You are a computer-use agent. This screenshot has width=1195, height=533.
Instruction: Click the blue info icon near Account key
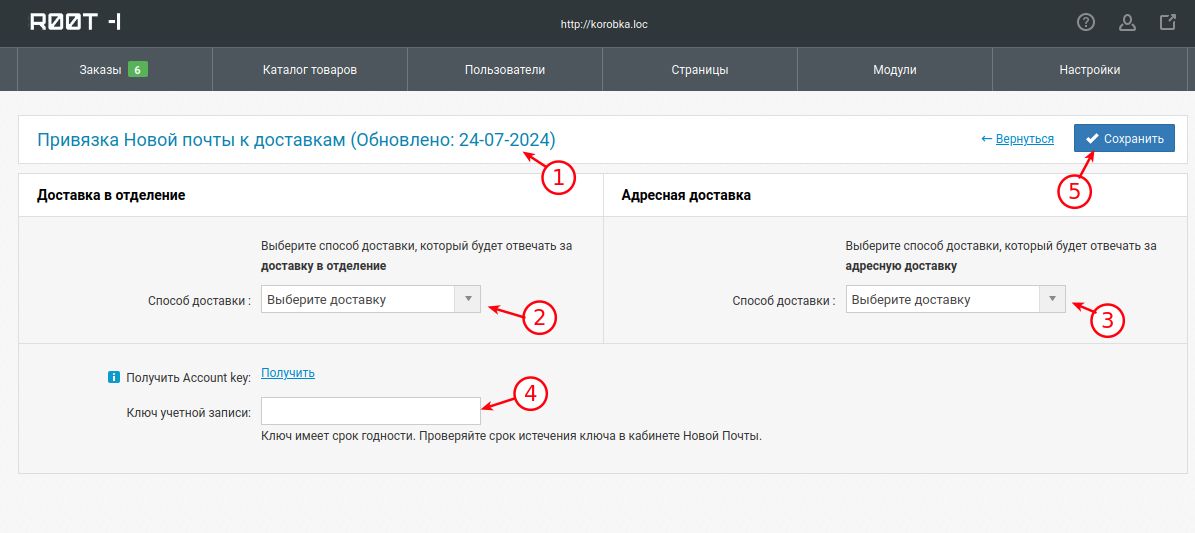114,377
